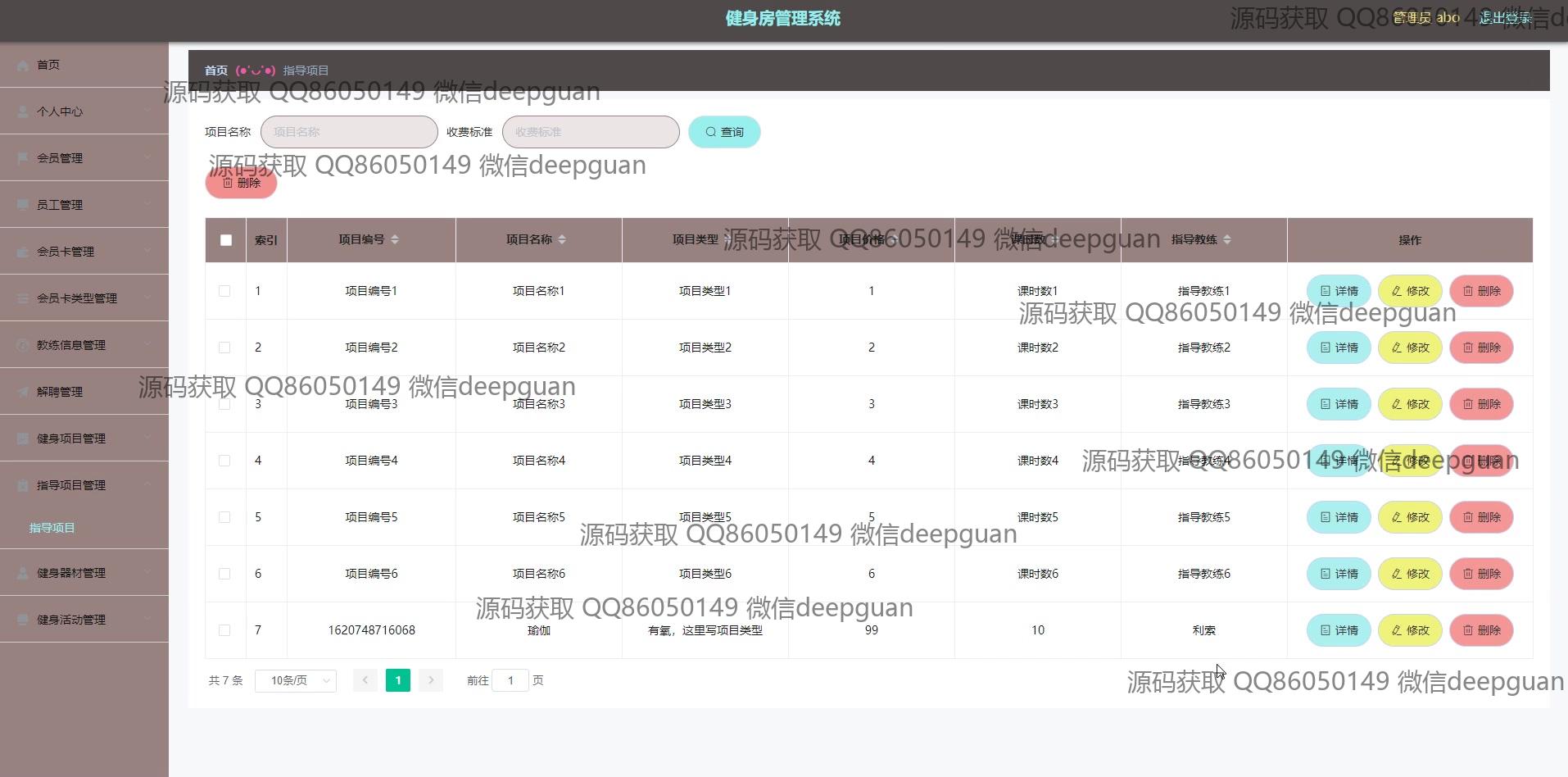Screen dimensions: 1568x777
Task: Click the cell 1620748716068
Action: point(371,630)
